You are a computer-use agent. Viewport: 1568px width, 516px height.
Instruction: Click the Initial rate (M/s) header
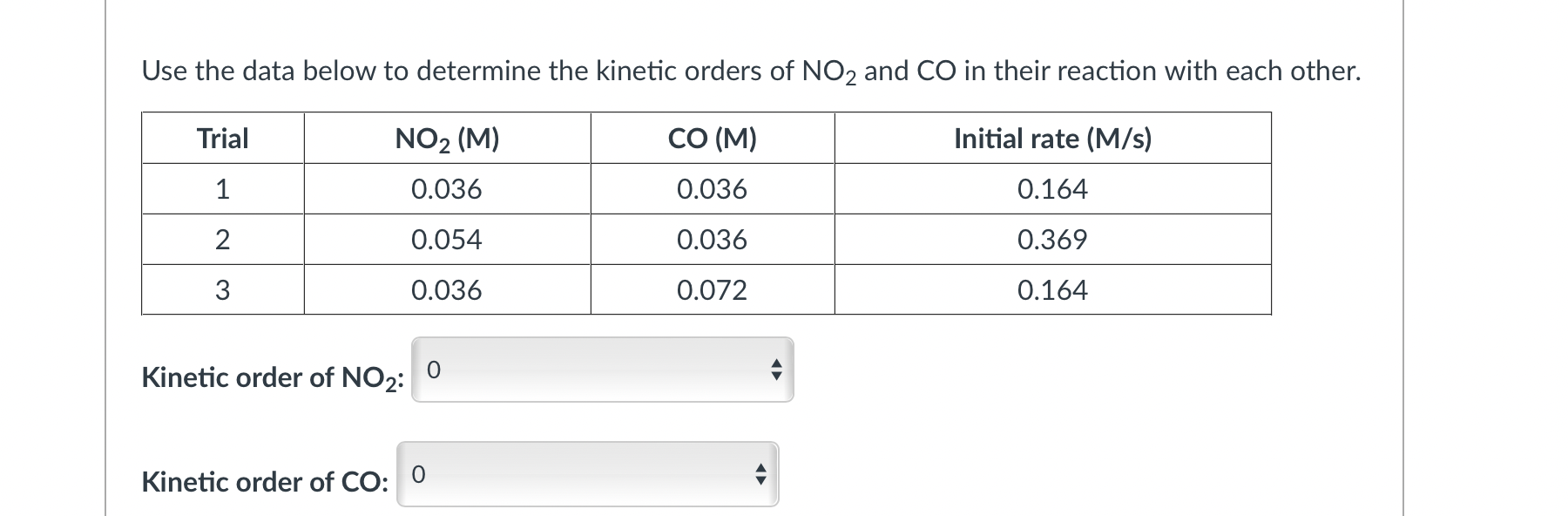tap(1053, 137)
